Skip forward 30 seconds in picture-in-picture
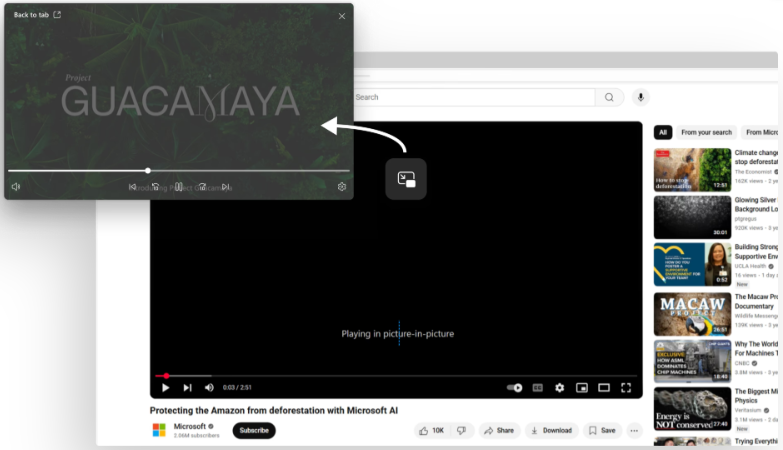 pos(202,187)
